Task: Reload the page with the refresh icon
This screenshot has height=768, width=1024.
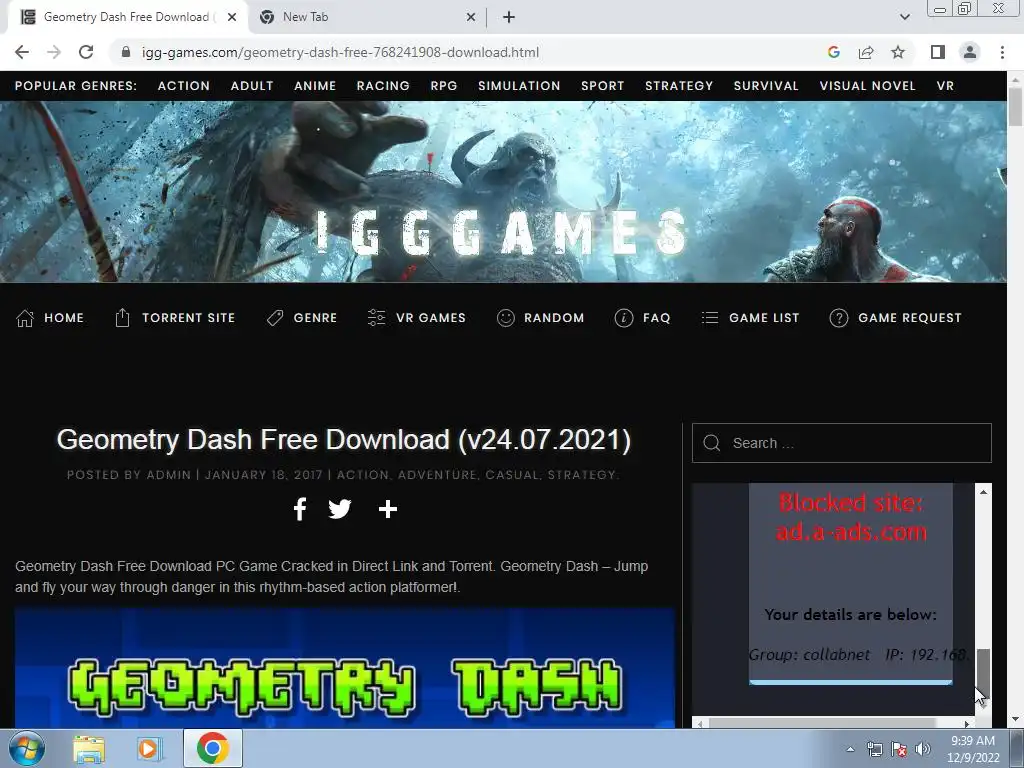Action: [x=86, y=52]
